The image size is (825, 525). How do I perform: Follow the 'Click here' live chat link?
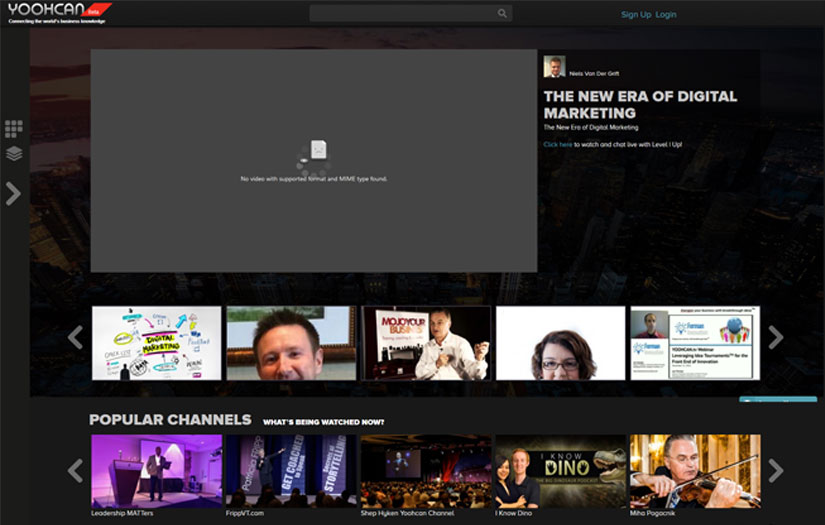[x=558, y=145]
